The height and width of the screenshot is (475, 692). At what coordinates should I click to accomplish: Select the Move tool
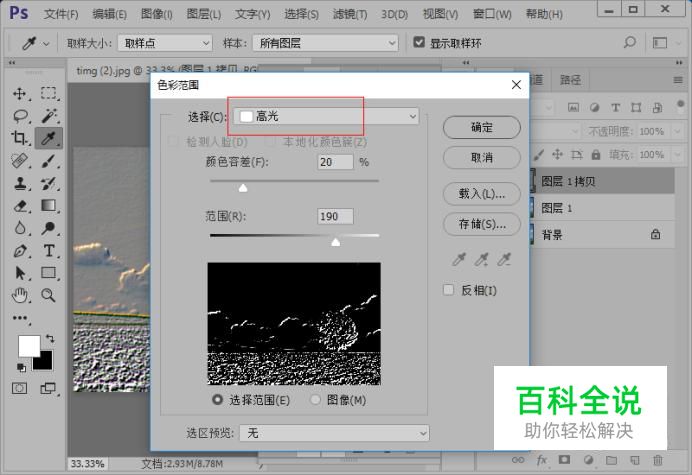tap(19, 93)
